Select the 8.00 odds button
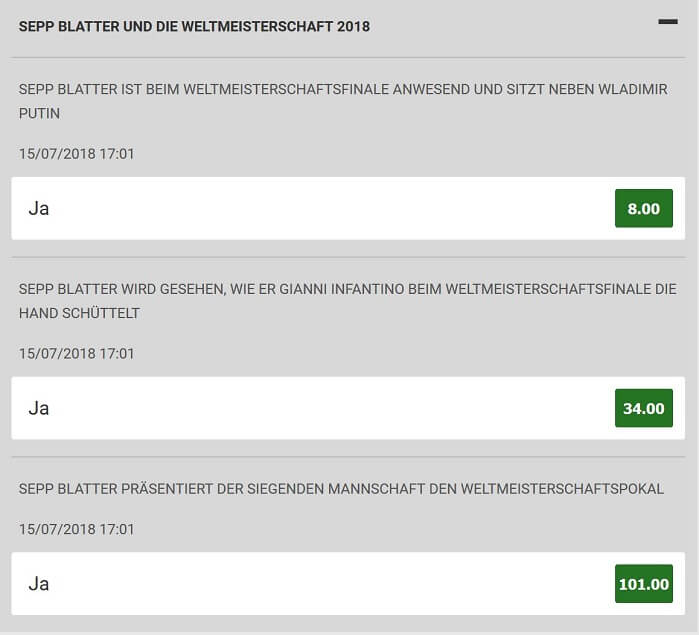Image resolution: width=699 pixels, height=635 pixels. (x=643, y=209)
